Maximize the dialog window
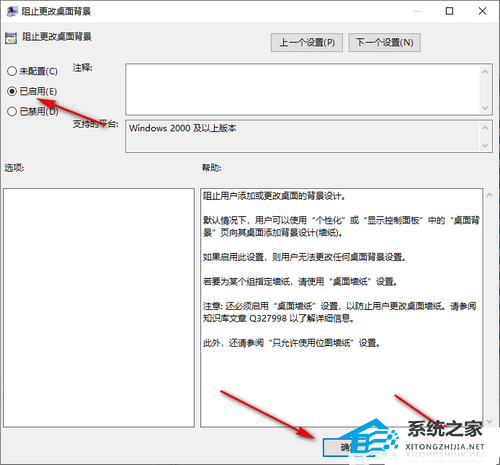Image resolution: width=500 pixels, height=465 pixels. pos(449,11)
